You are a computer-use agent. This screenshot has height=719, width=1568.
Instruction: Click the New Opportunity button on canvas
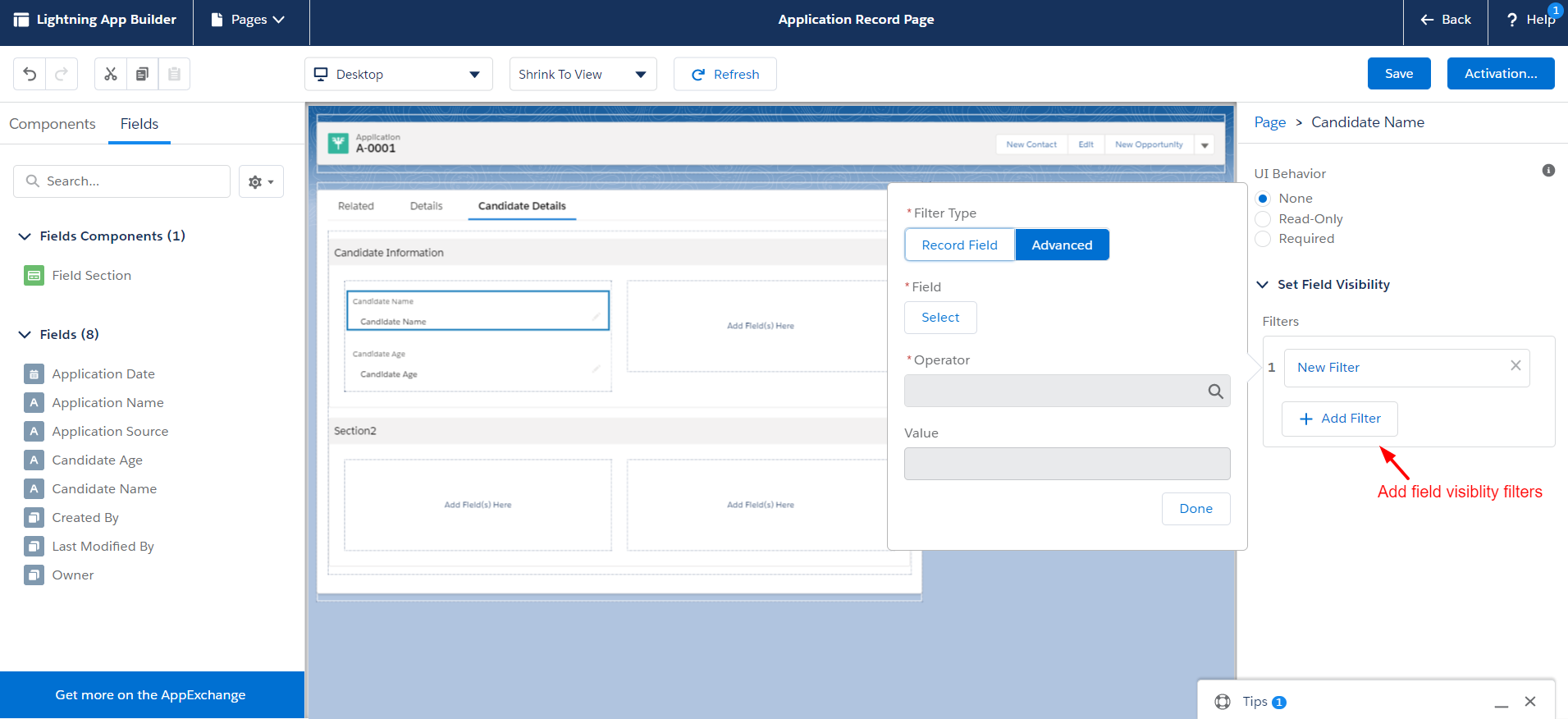[x=1149, y=144]
